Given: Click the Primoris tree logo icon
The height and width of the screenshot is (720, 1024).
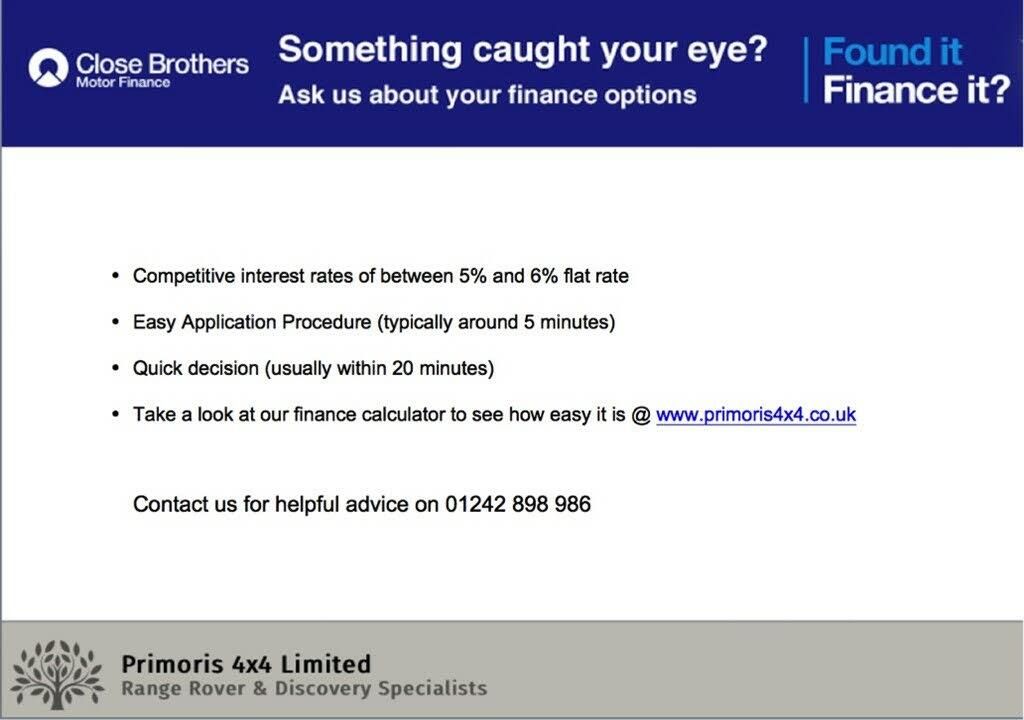Looking at the screenshot, I should click(x=57, y=675).
